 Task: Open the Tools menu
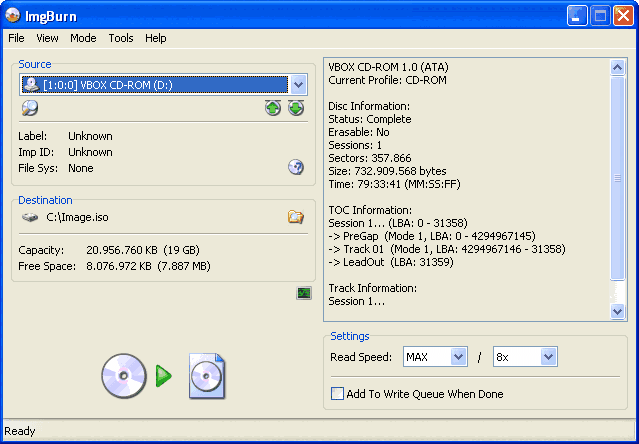click(121, 38)
